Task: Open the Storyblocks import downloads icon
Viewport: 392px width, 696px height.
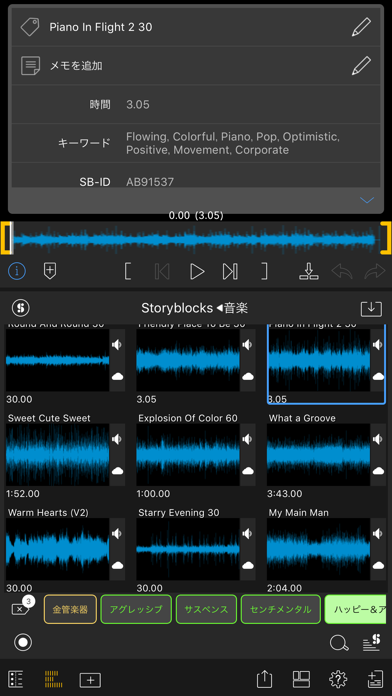Action: (371, 308)
